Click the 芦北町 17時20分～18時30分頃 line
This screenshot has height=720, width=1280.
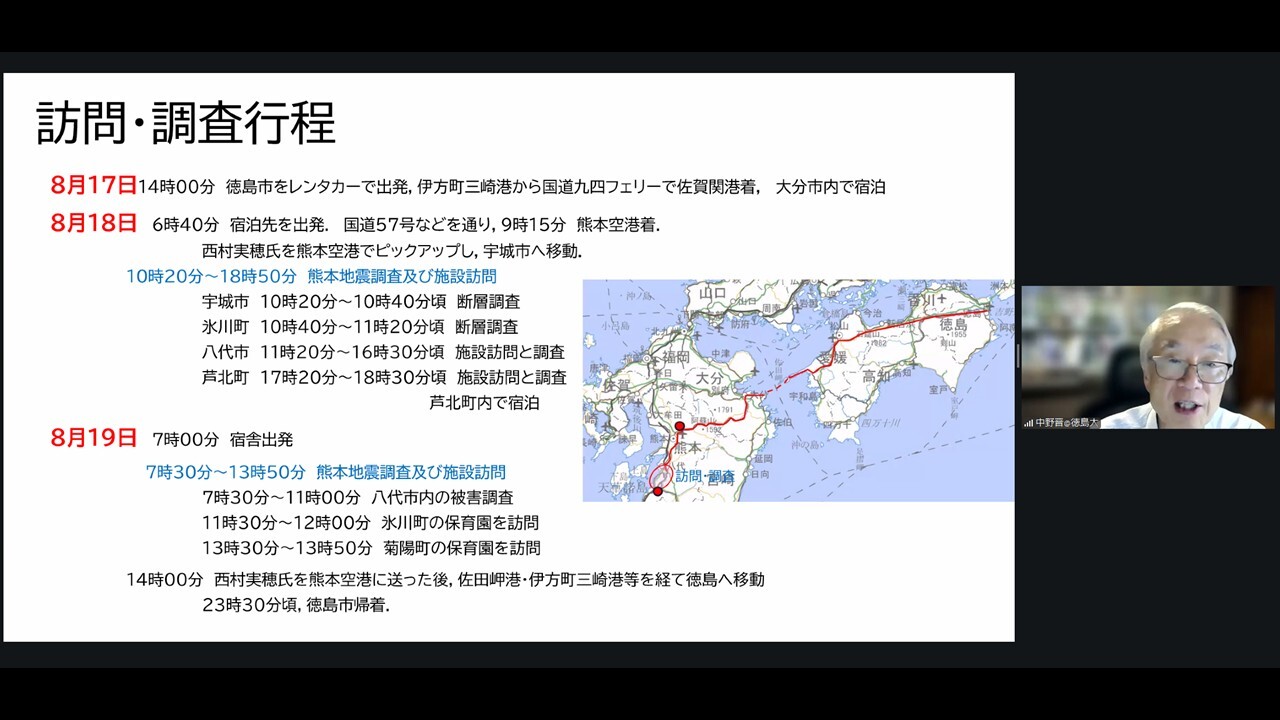(384, 378)
